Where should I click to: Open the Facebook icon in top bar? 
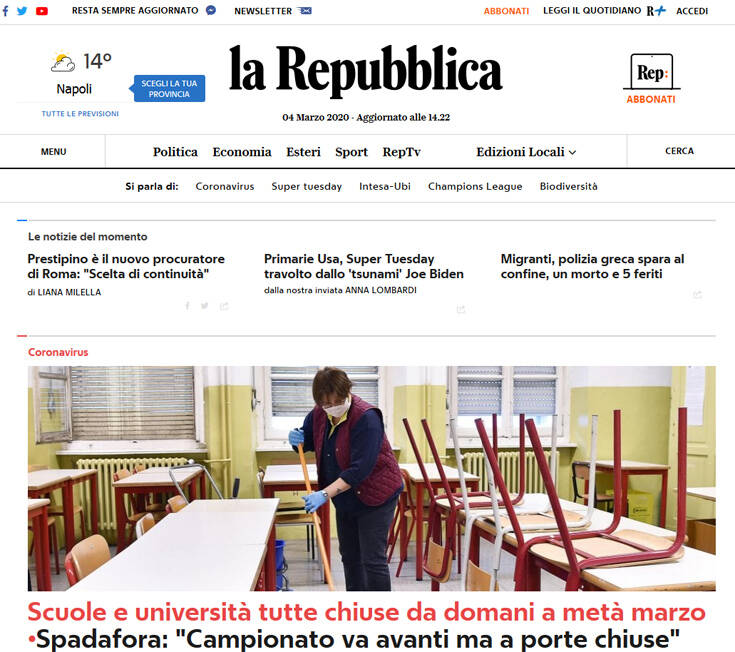tap(5, 11)
